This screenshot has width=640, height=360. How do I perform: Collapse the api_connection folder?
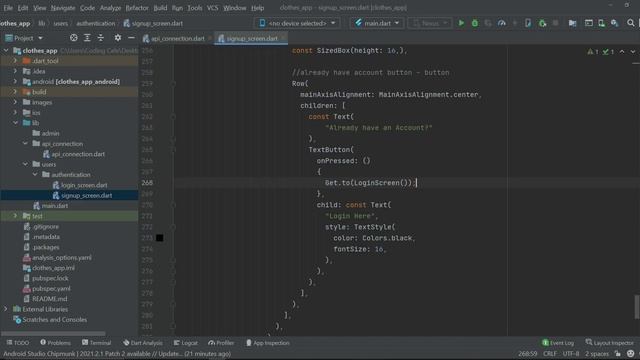pyautogui.click(x=25, y=144)
